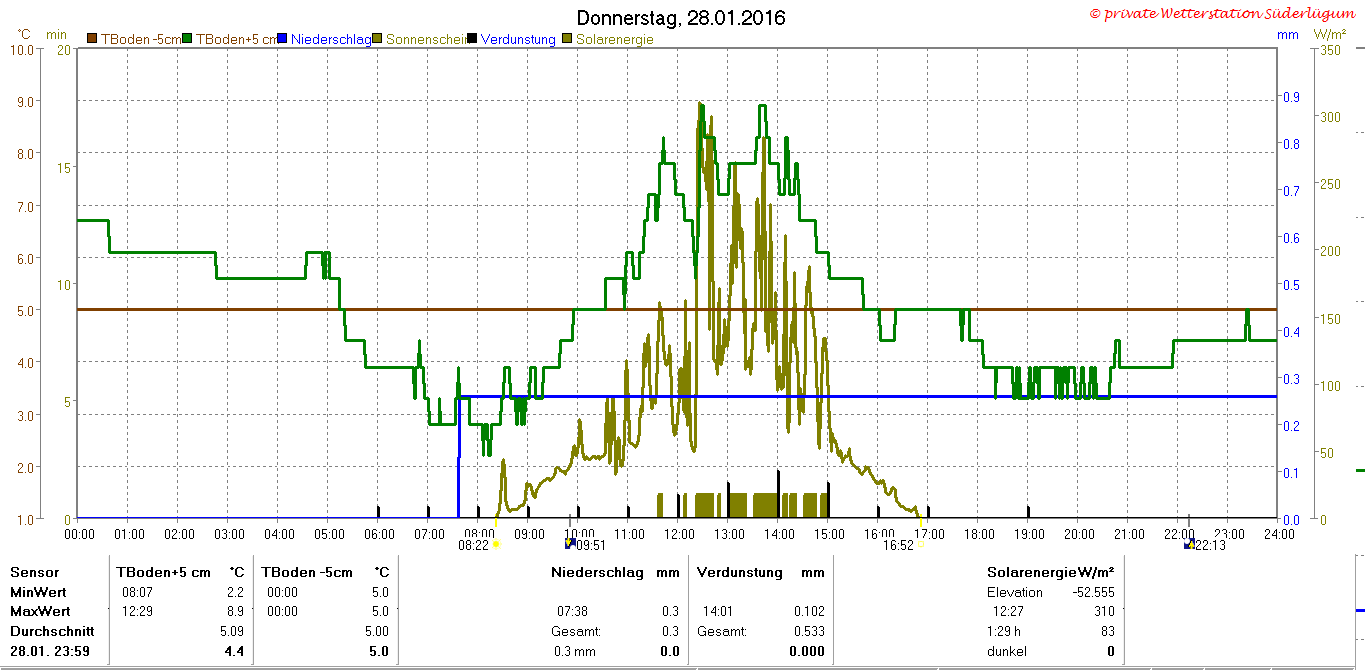The height and width of the screenshot is (670, 1366).
Task: Click the '09:51' moon time label
Action: pos(592,546)
